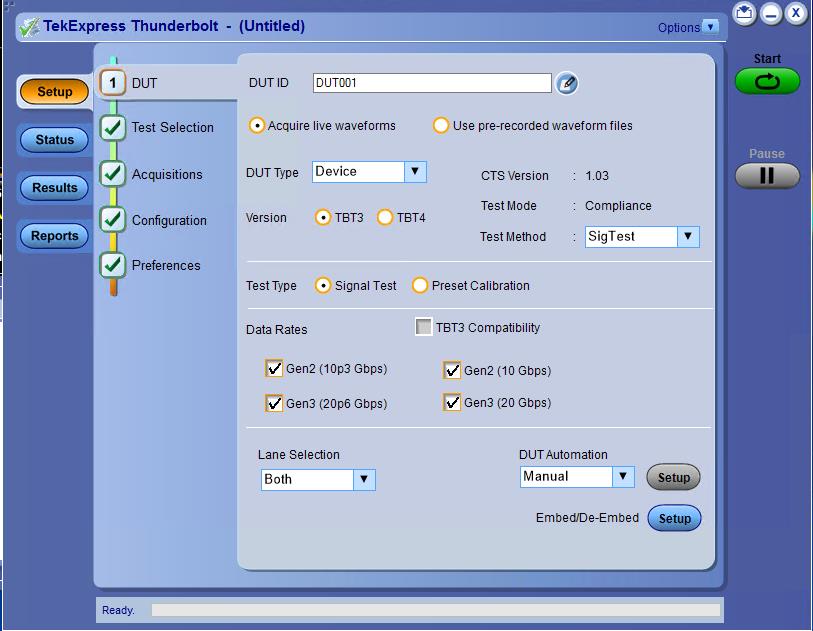Open the Lane Selection dropdown

364,479
